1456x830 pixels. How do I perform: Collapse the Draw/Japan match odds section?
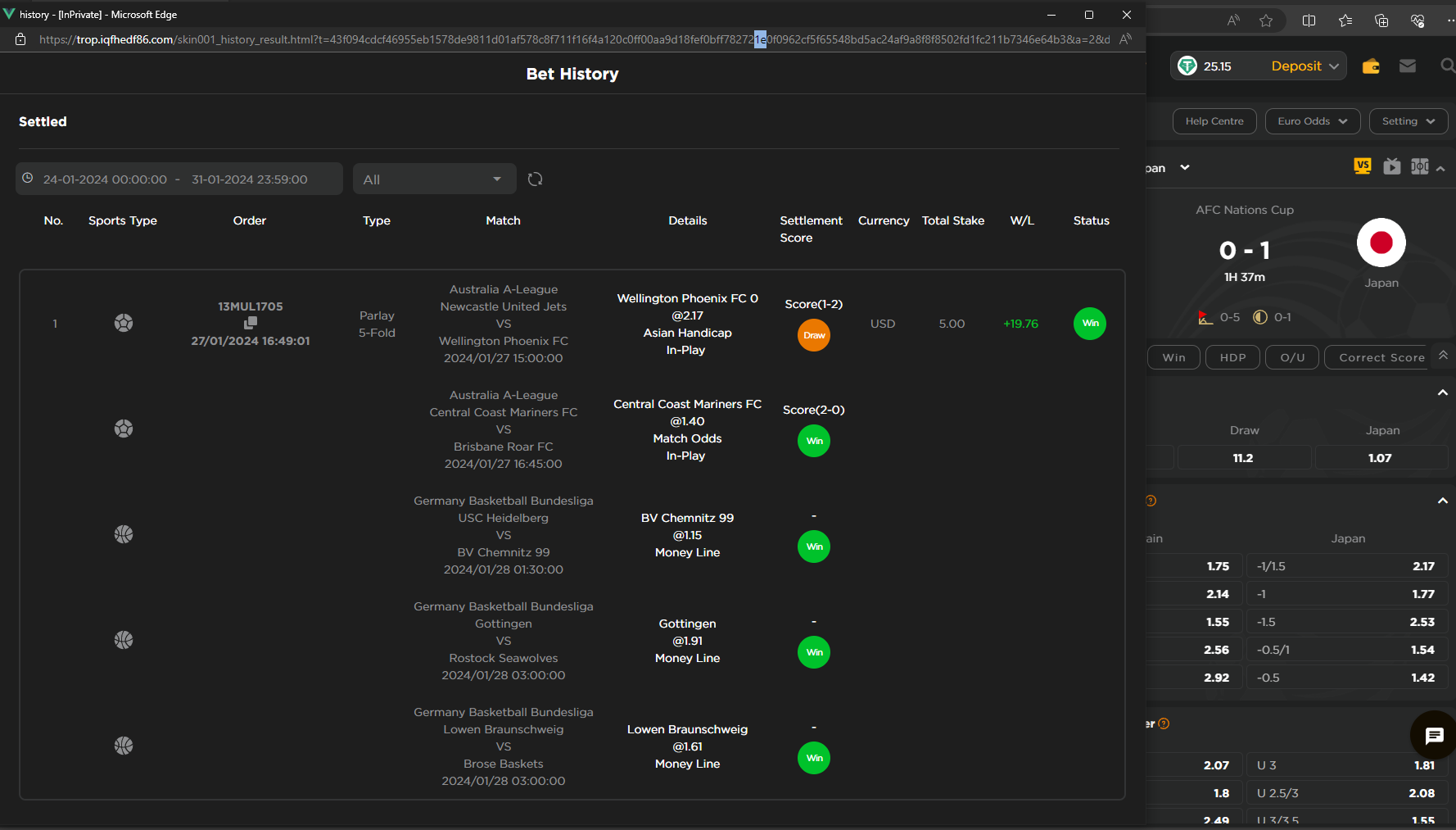pos(1443,393)
